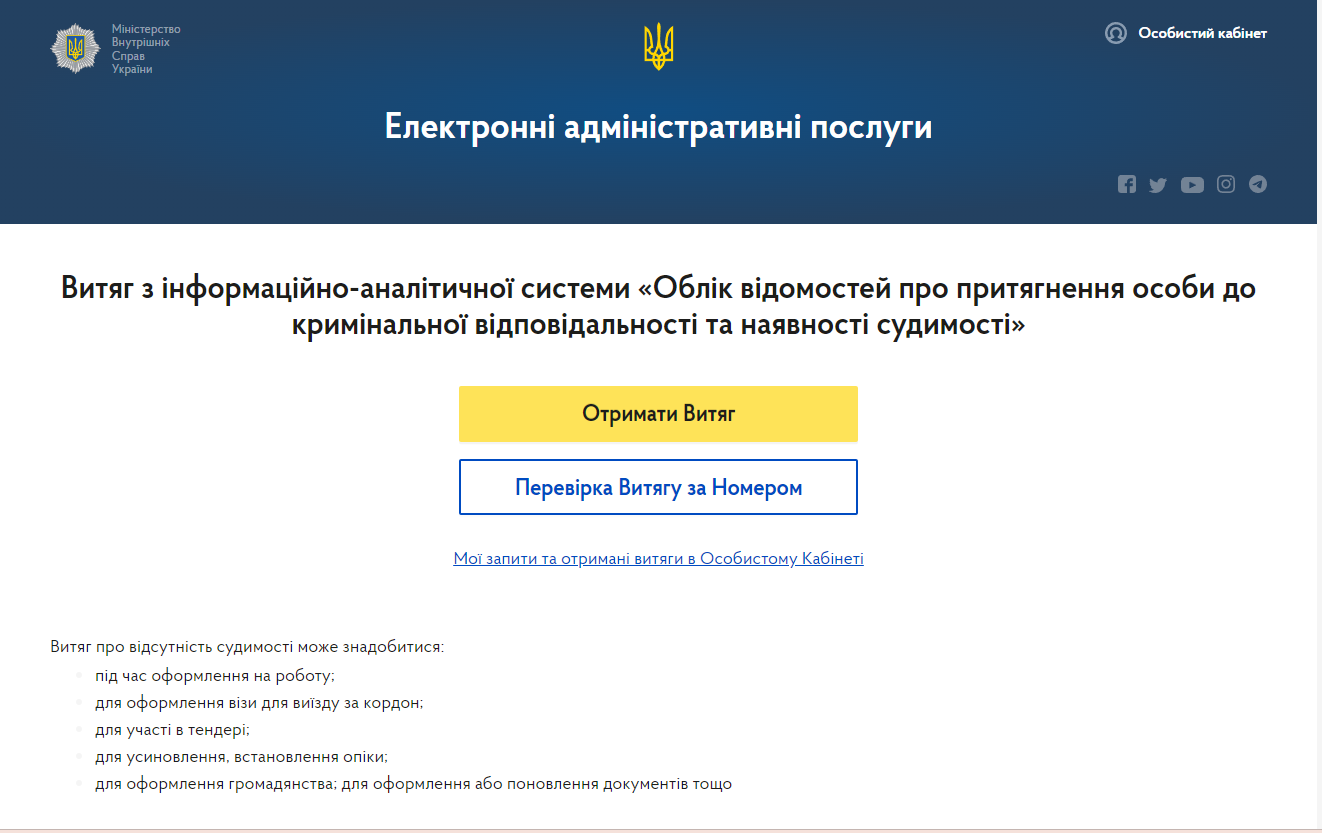The width and height of the screenshot is (1322, 833).
Task: Open the YouTube social icon
Action: pyautogui.click(x=1192, y=185)
